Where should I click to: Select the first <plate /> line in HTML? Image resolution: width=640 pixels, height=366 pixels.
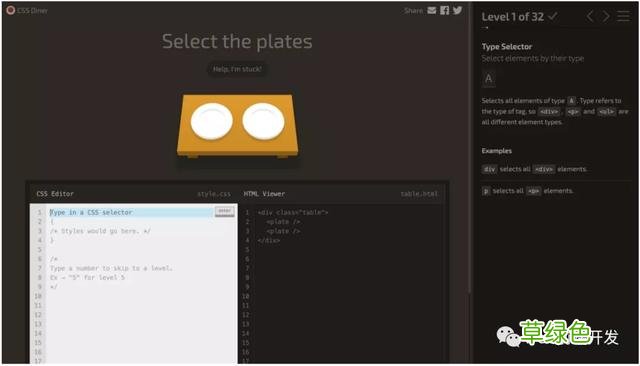point(283,222)
